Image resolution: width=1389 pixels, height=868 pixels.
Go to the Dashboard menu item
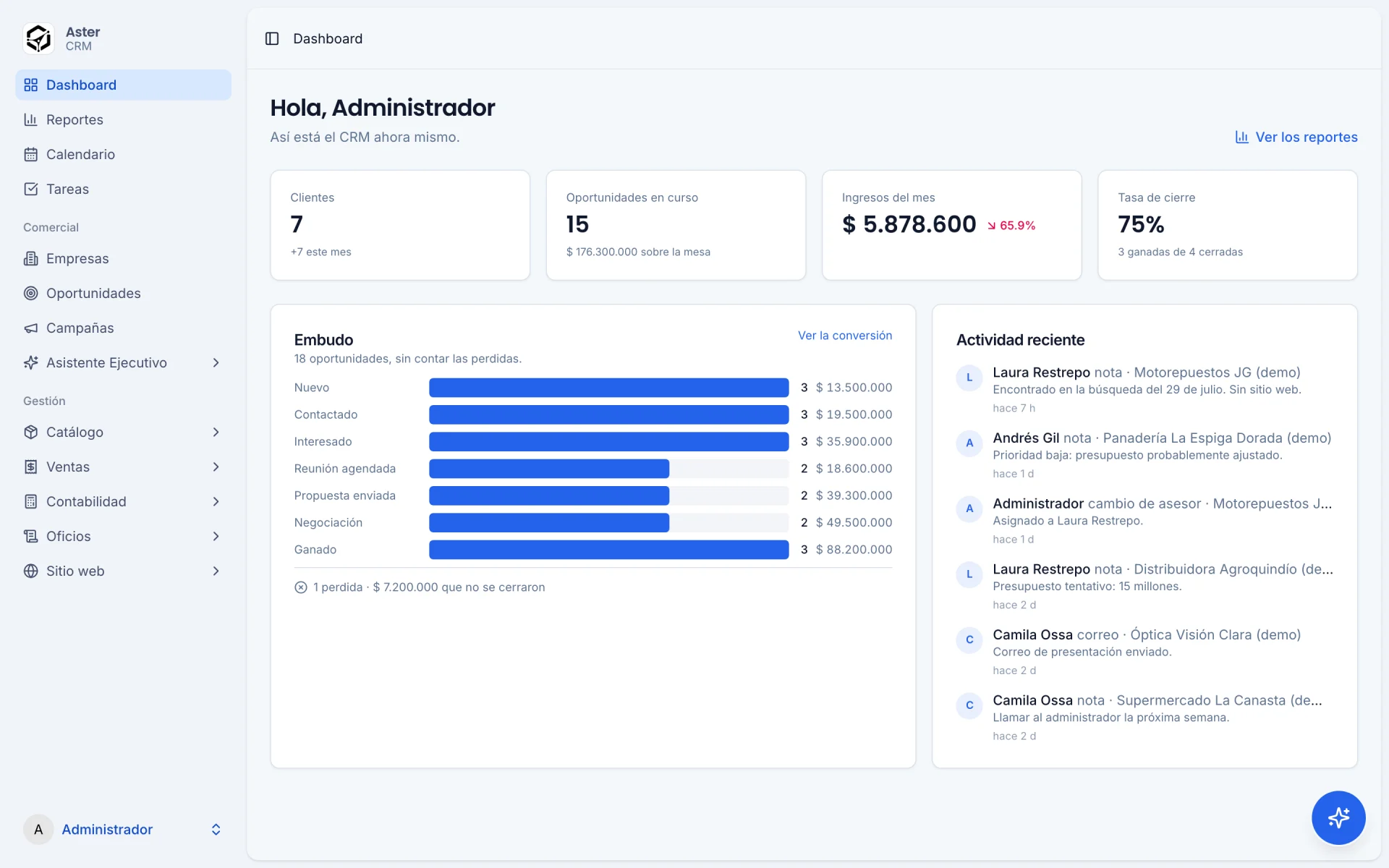(123, 85)
